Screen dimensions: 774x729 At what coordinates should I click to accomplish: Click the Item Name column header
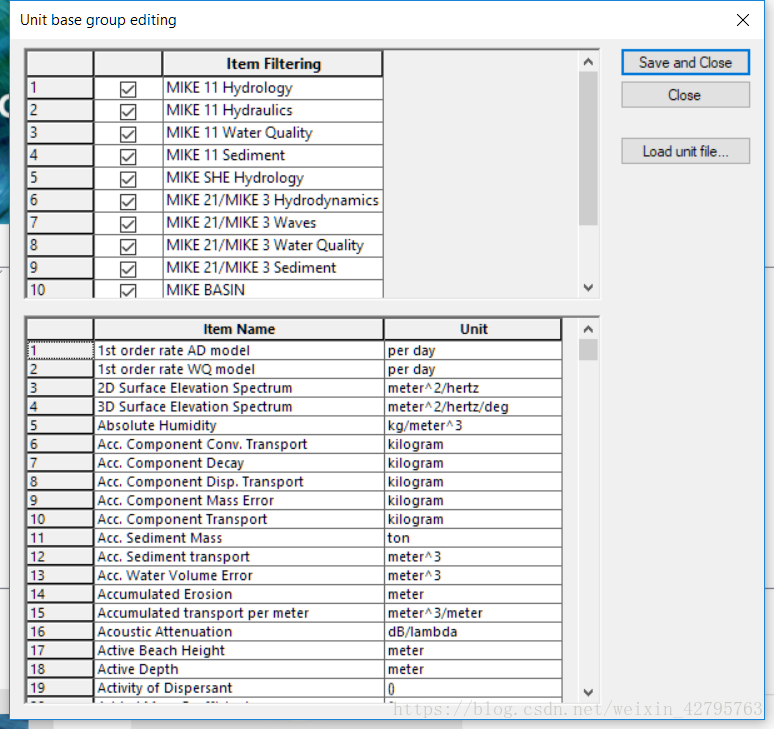[239, 329]
